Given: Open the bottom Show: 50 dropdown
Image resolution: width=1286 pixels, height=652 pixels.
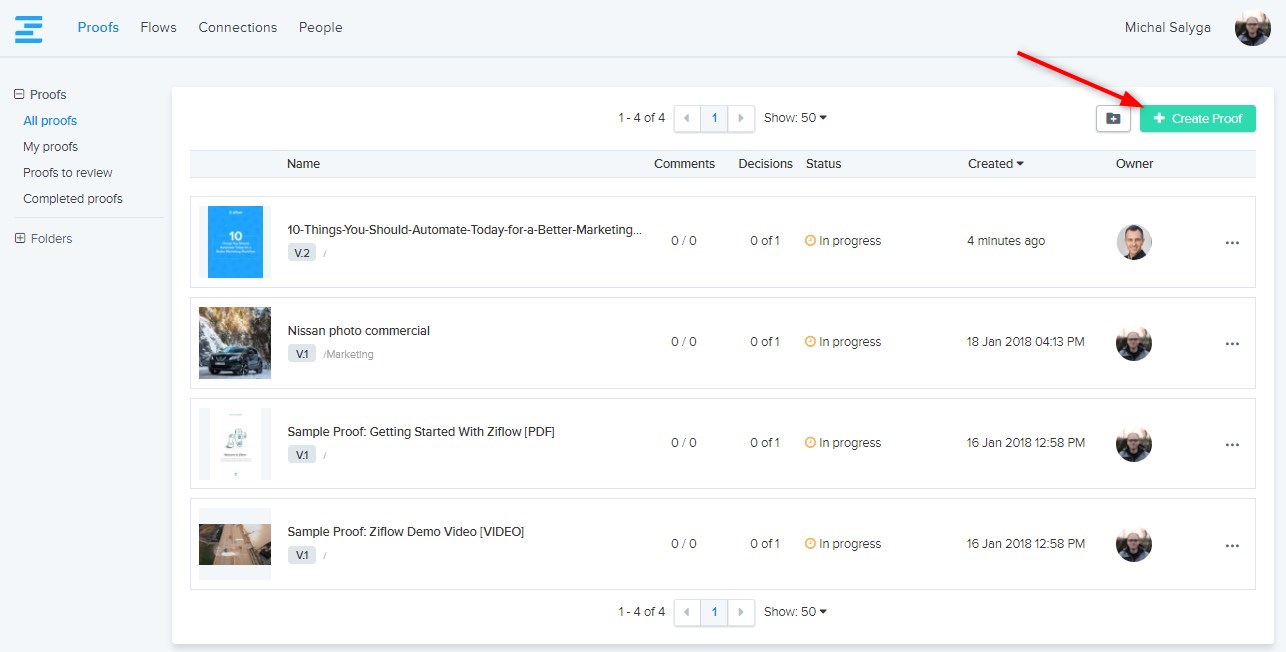Looking at the screenshot, I should 795,612.
